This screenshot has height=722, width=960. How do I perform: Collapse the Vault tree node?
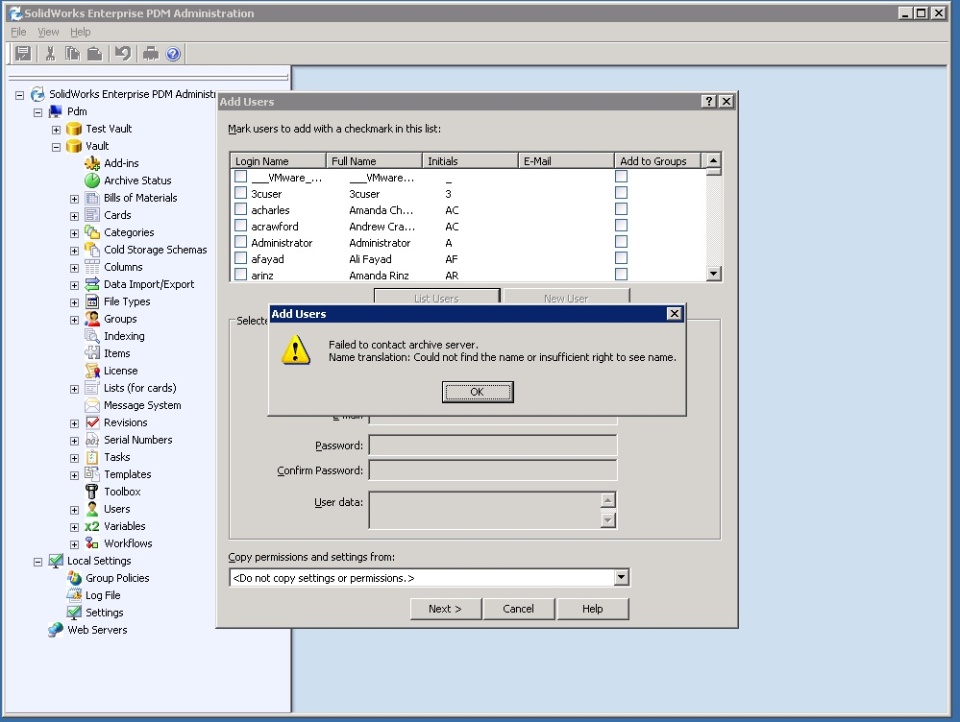[x=56, y=147]
